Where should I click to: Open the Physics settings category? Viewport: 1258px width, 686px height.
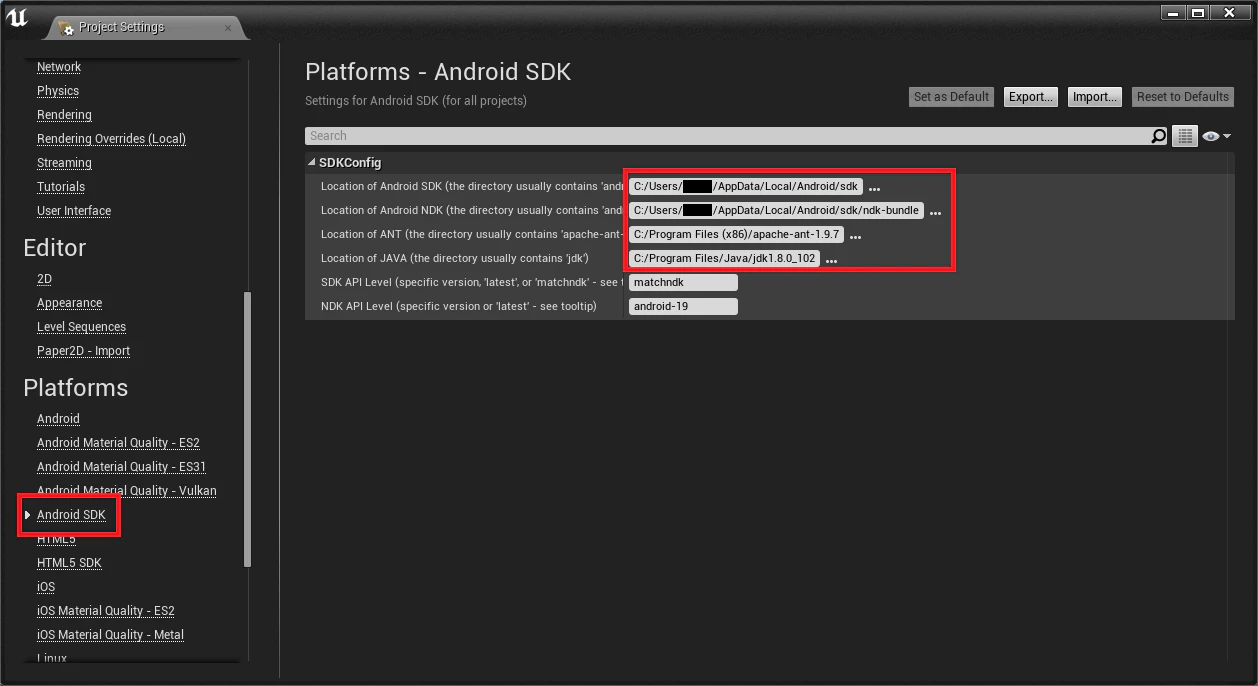[58, 91]
